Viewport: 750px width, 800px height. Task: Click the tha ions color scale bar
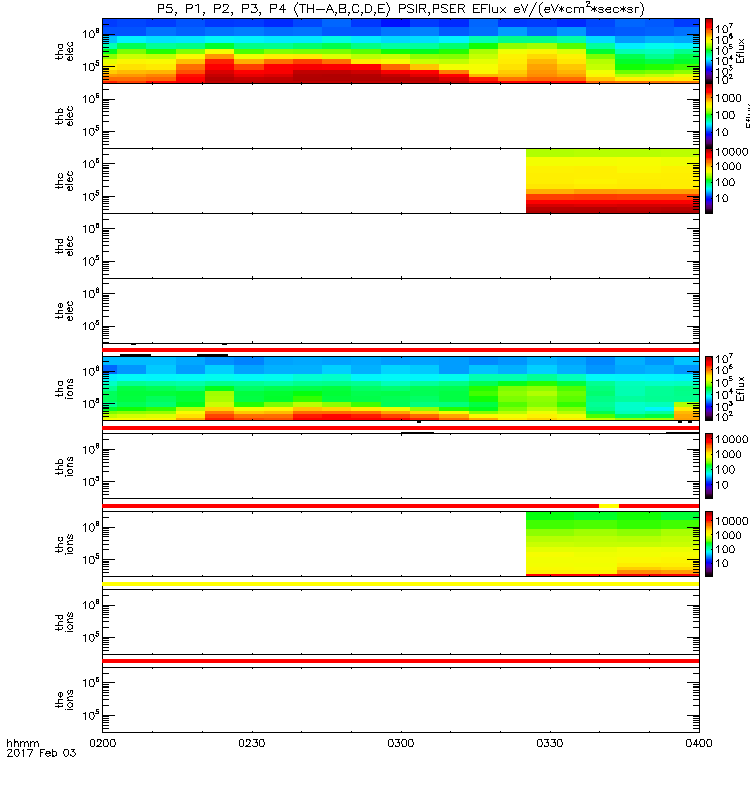[709, 388]
